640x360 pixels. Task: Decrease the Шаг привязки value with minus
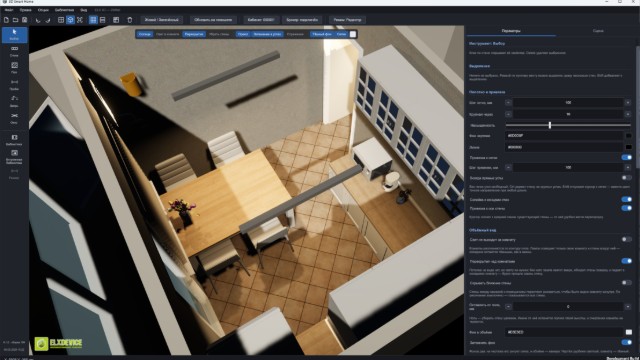508,167
